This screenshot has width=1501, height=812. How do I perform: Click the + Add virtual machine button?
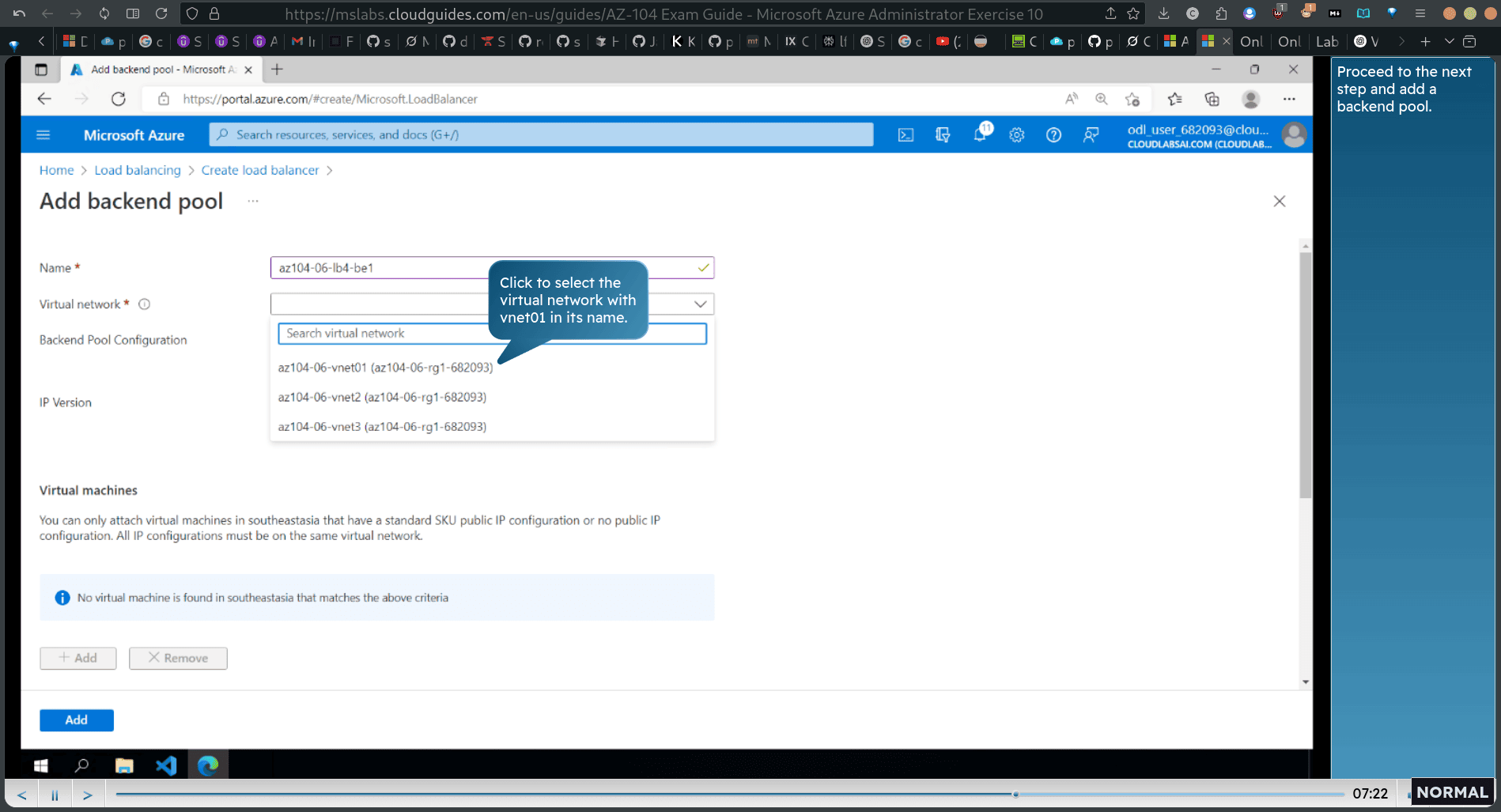(78, 659)
